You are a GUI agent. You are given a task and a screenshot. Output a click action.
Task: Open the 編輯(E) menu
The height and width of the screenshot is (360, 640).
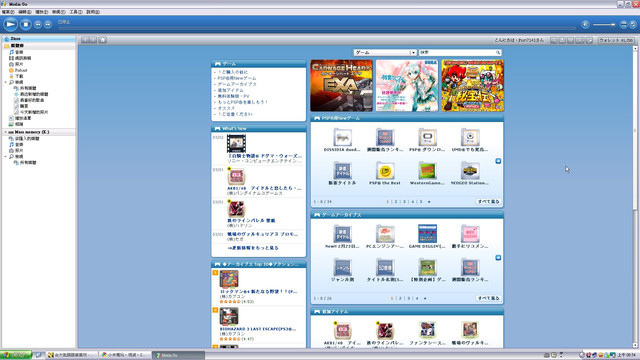(25, 12)
